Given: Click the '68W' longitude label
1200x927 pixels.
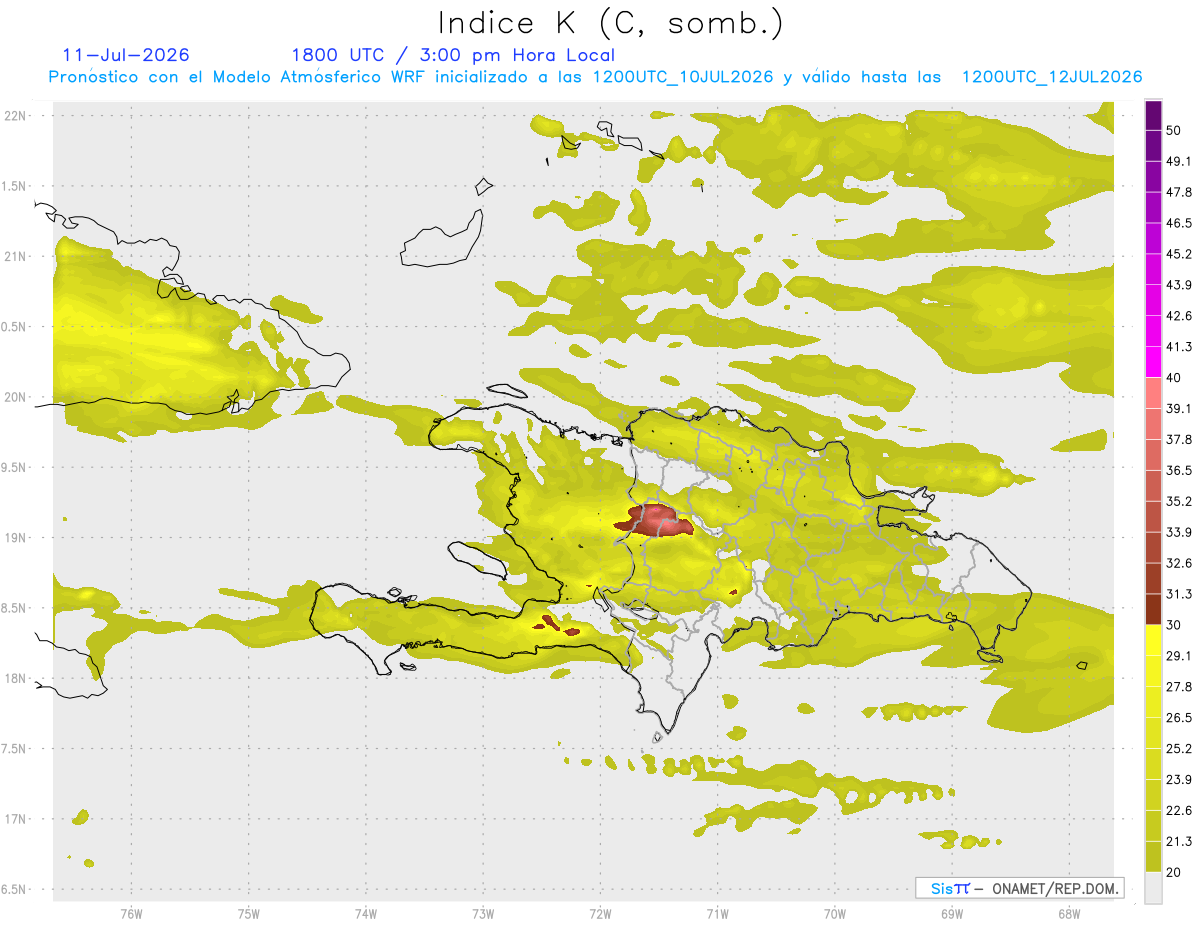Looking at the screenshot, I should click(x=1069, y=913).
